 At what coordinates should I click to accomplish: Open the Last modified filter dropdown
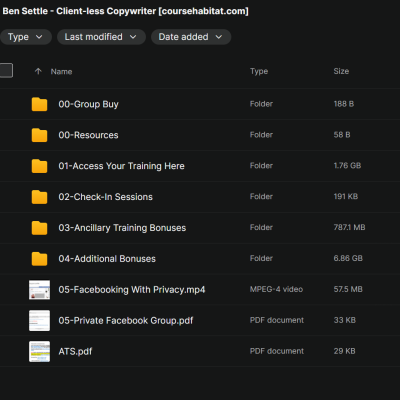point(101,37)
